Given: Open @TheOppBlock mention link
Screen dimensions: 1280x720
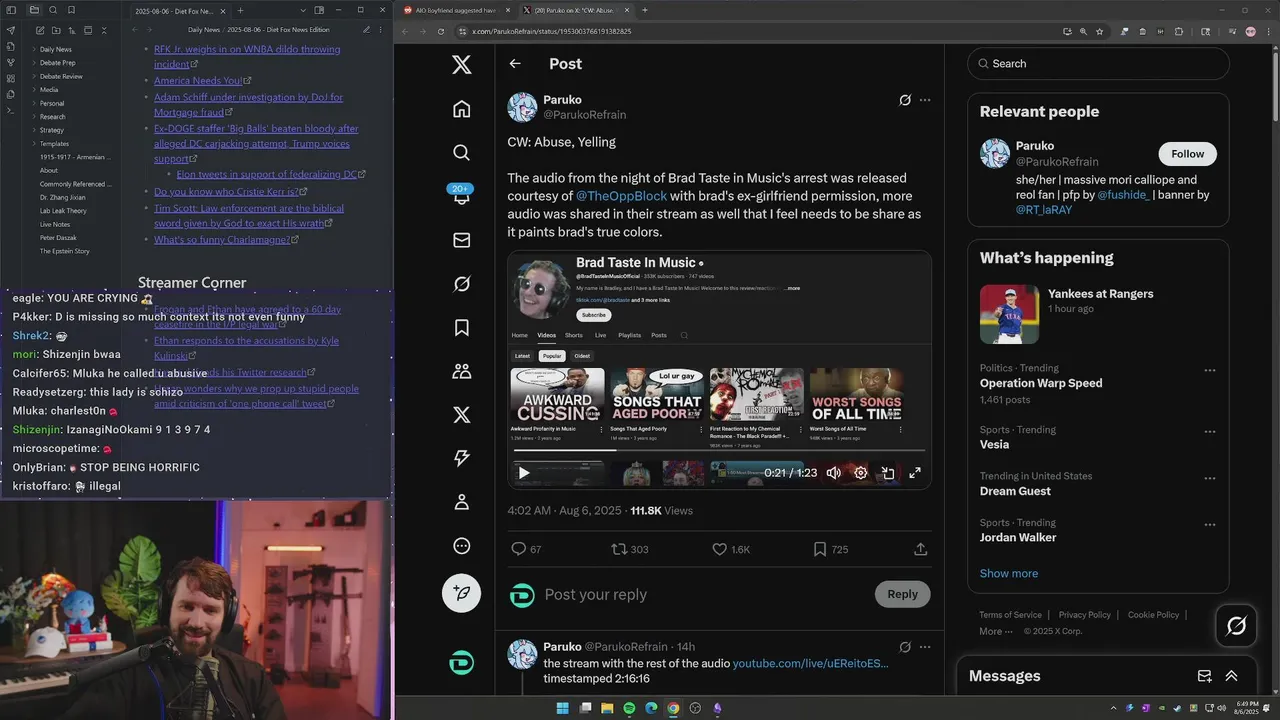Looking at the screenshot, I should click(x=621, y=196).
